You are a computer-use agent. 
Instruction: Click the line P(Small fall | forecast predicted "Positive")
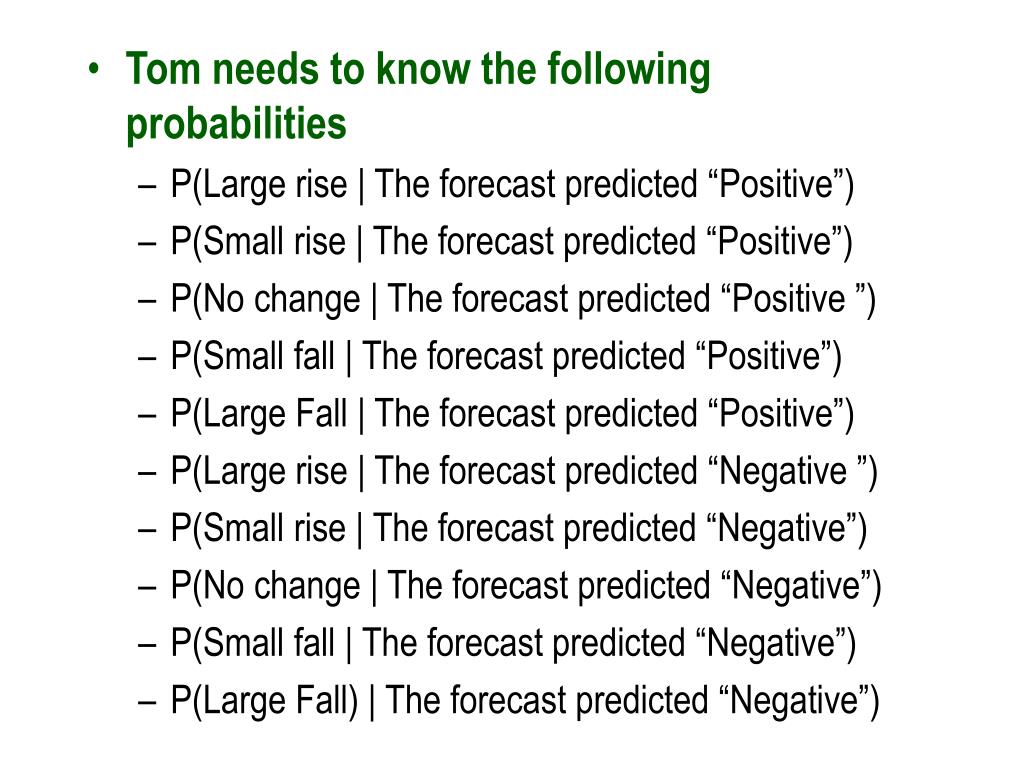(x=506, y=357)
